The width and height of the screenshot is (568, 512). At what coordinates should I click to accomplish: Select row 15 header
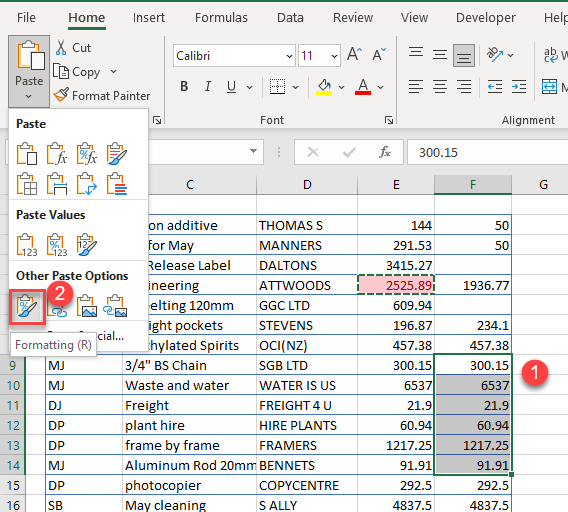click(x=13, y=485)
